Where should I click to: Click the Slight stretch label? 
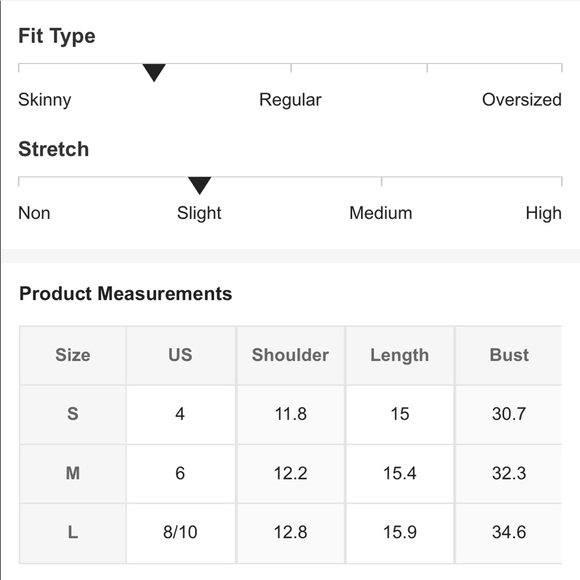coord(199,213)
